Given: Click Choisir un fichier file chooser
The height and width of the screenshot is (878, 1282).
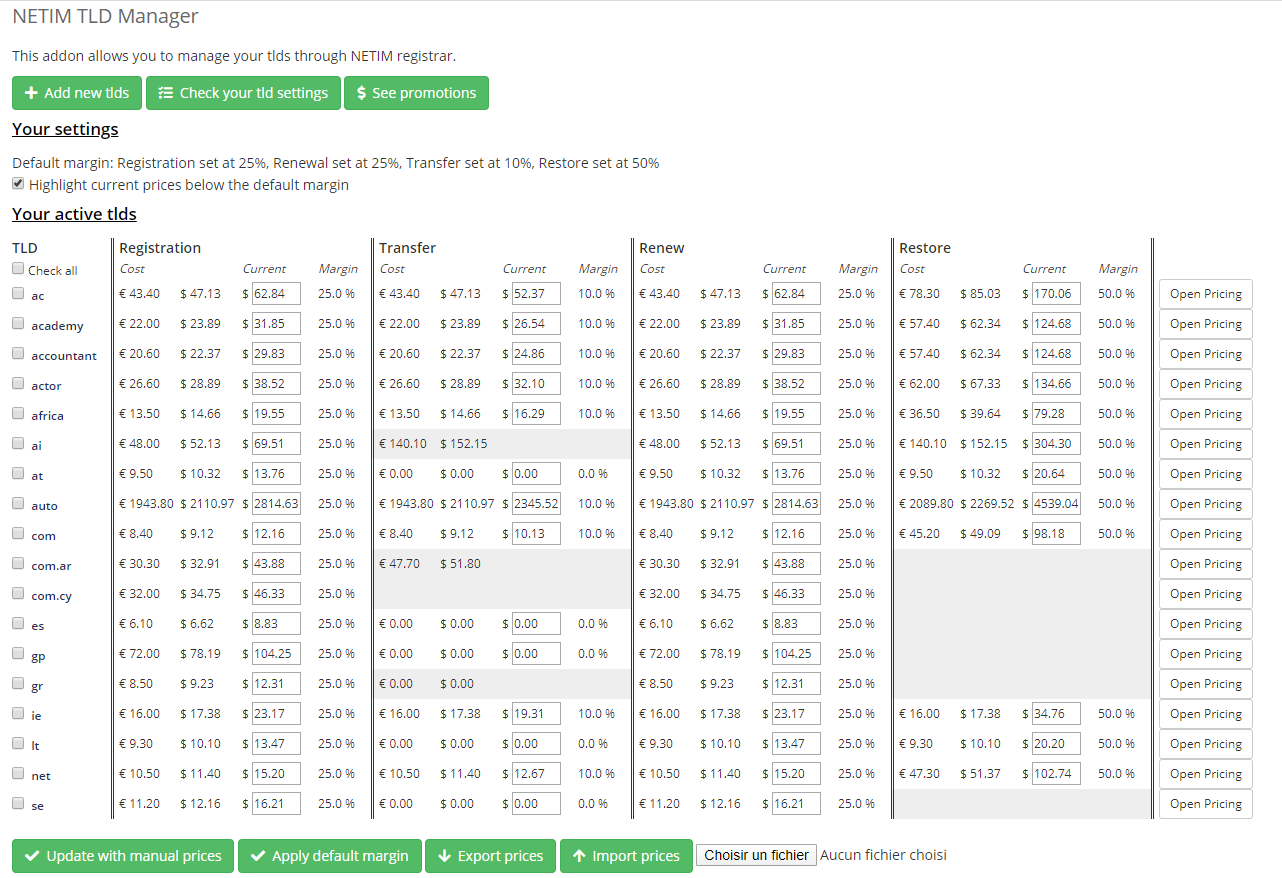Looking at the screenshot, I should point(756,855).
